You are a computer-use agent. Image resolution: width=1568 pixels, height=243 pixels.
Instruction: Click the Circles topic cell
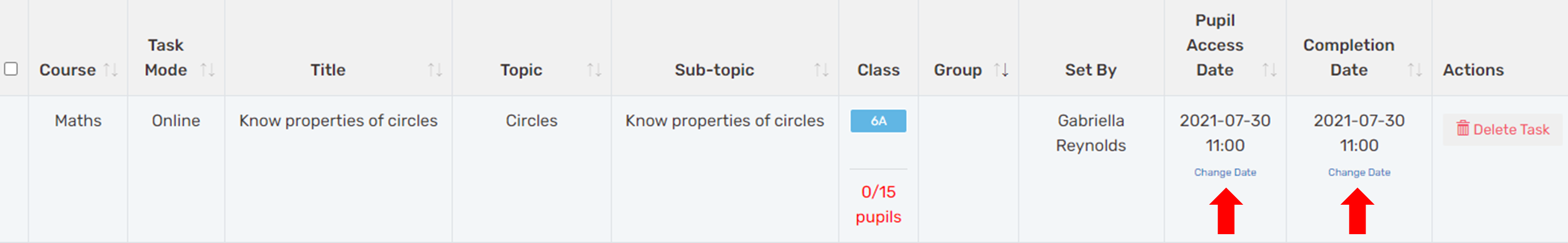pyautogui.click(x=531, y=121)
